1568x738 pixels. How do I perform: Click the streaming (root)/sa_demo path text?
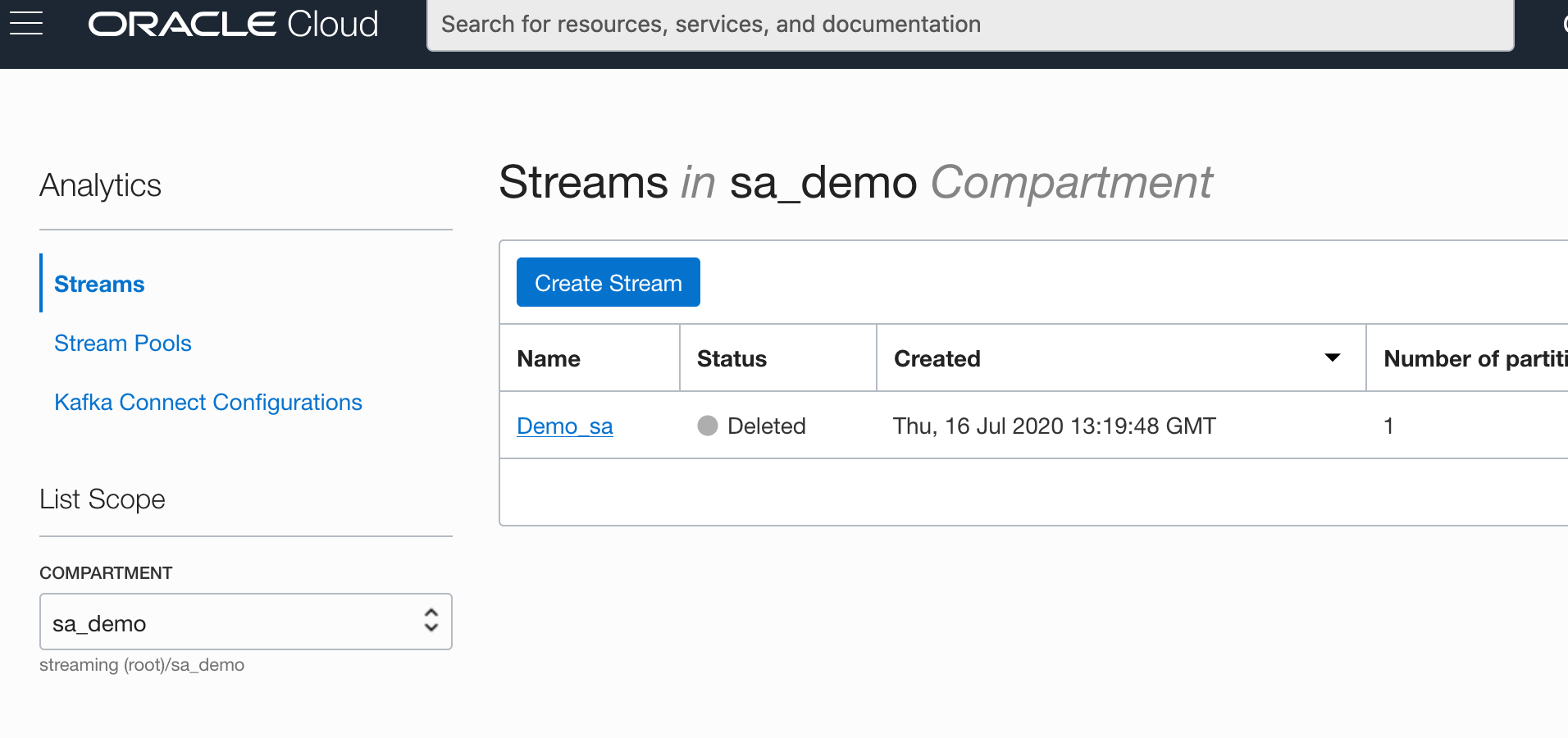(x=142, y=664)
